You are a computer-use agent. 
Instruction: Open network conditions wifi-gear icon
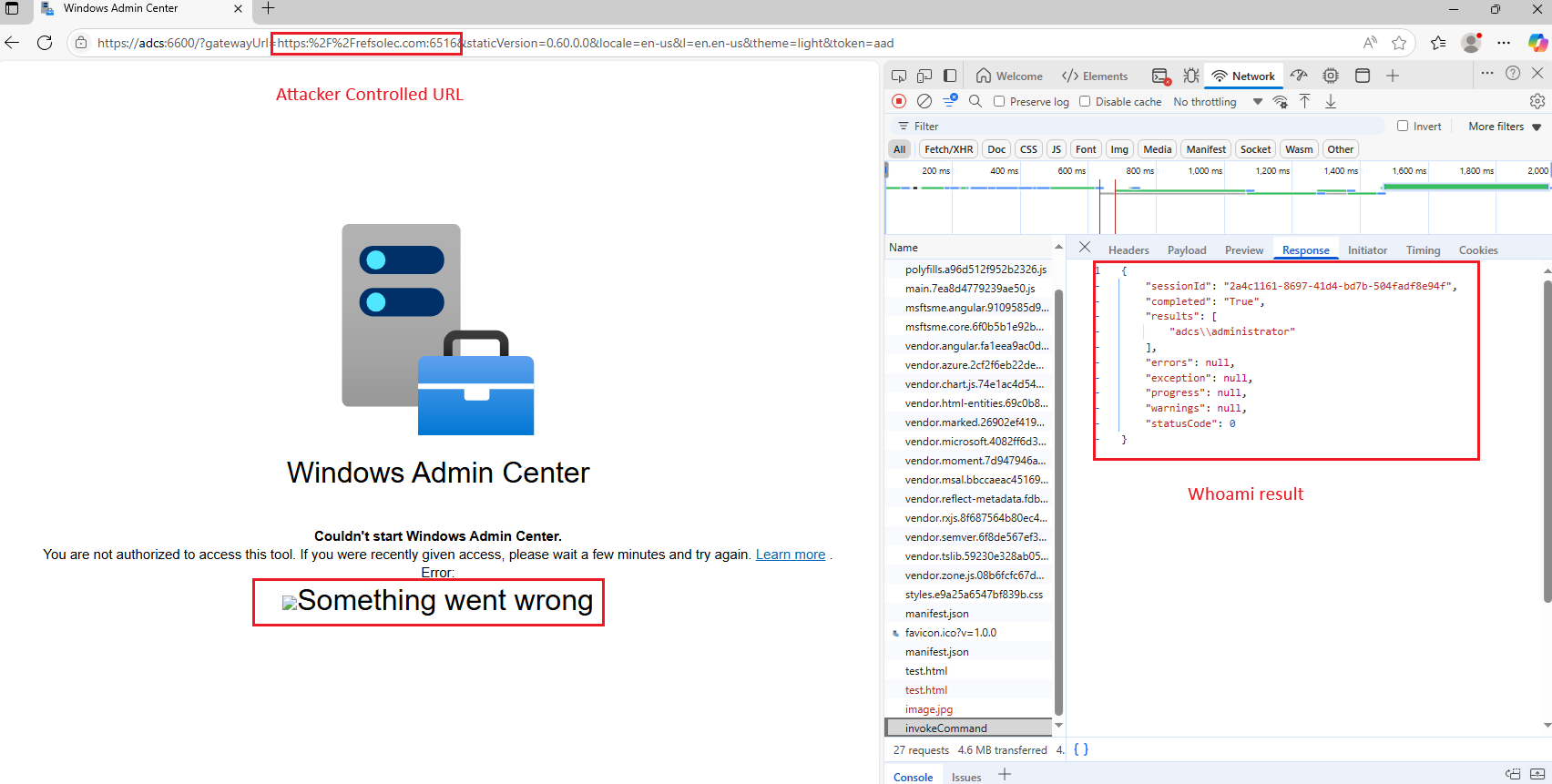click(1281, 101)
